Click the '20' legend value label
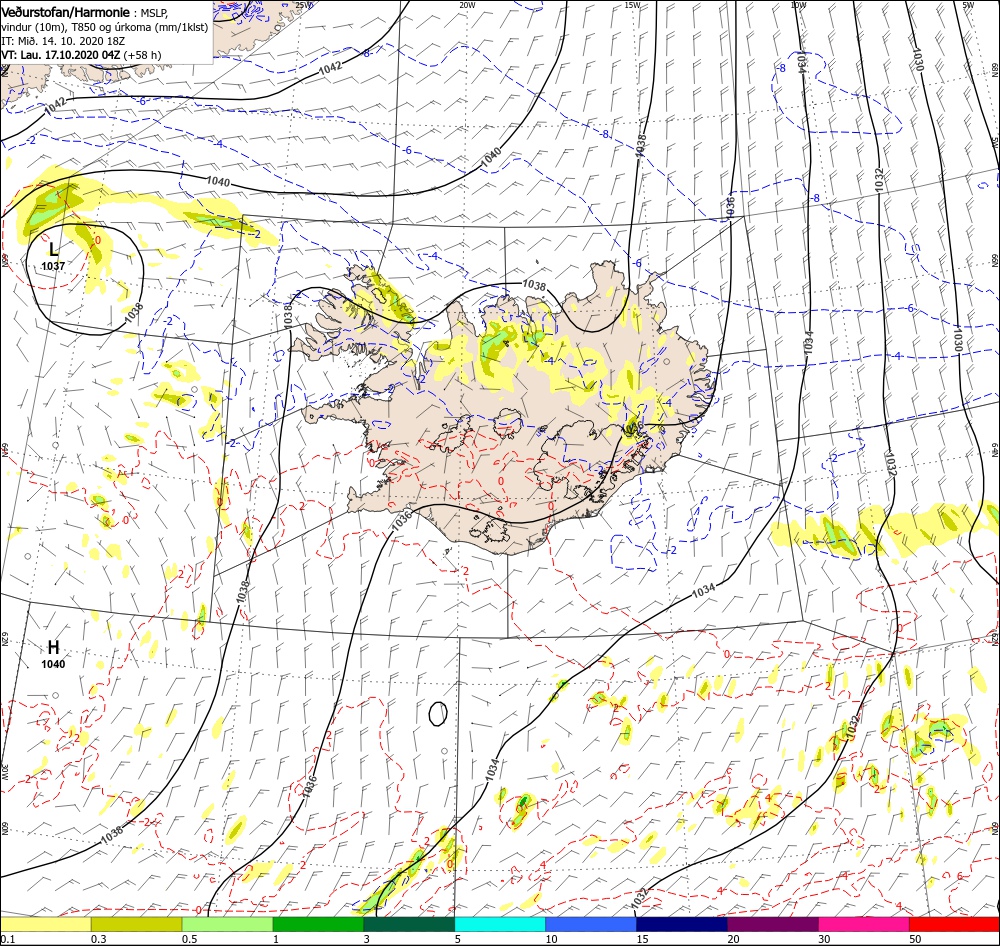The height and width of the screenshot is (946, 1000). 733,939
